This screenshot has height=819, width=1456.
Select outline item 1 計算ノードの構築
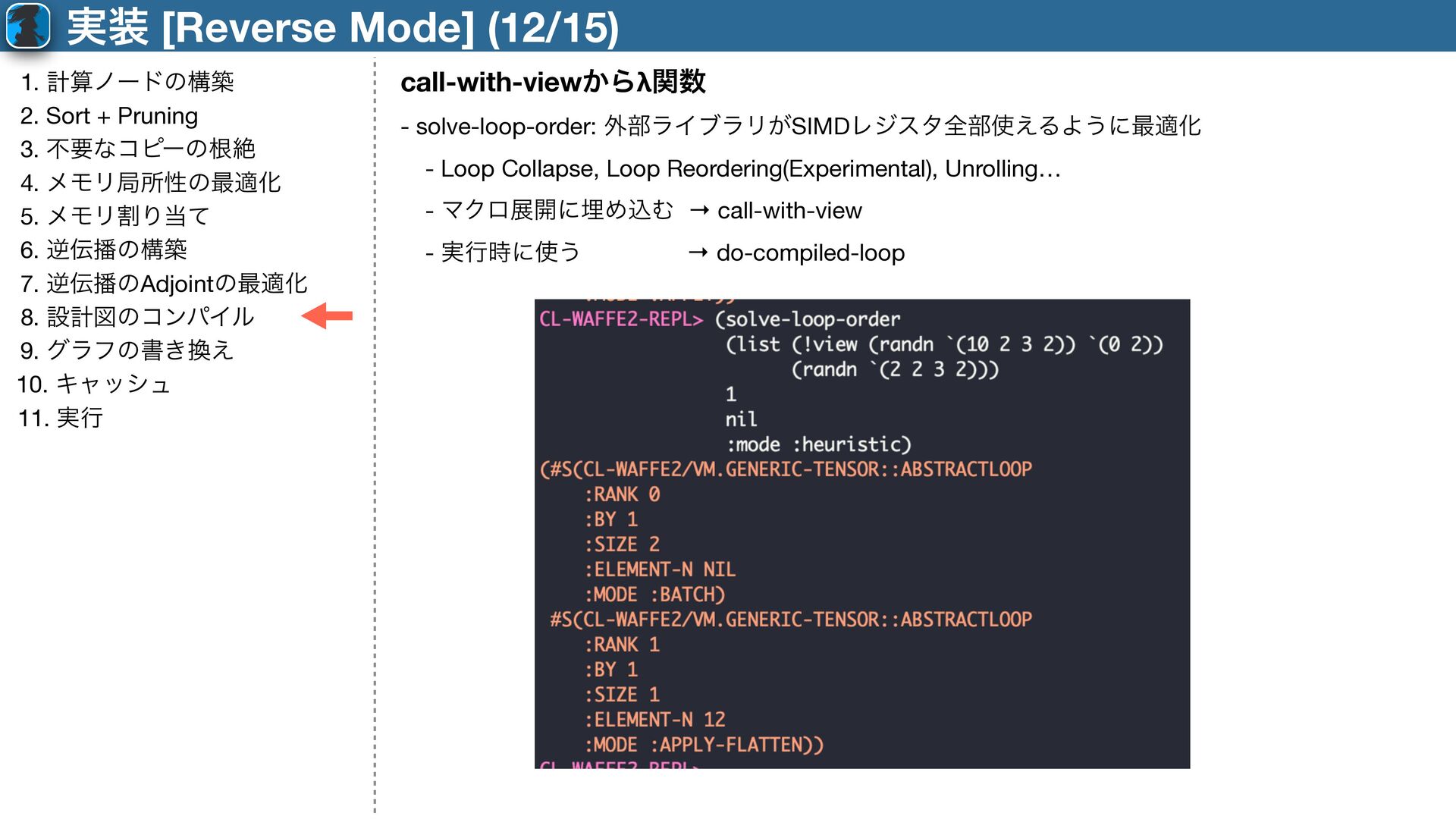(x=127, y=81)
